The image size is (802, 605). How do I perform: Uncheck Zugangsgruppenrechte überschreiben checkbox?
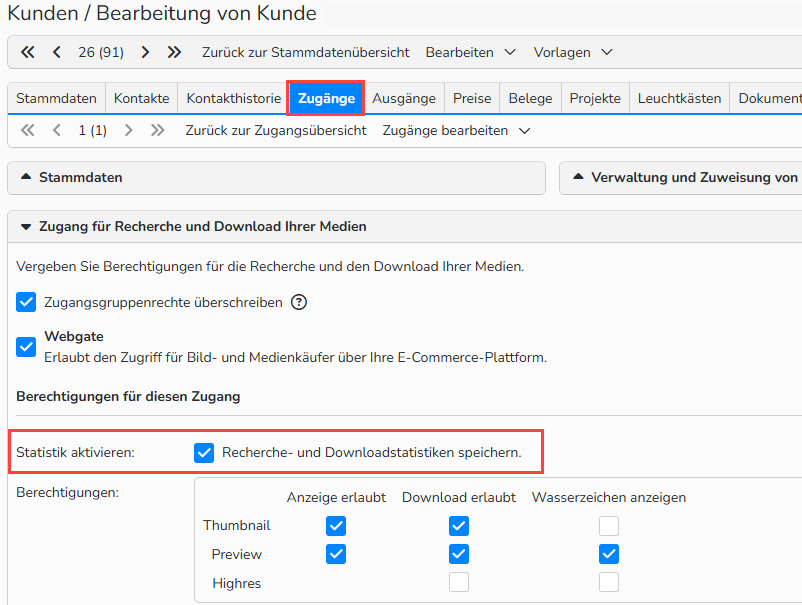[26, 302]
